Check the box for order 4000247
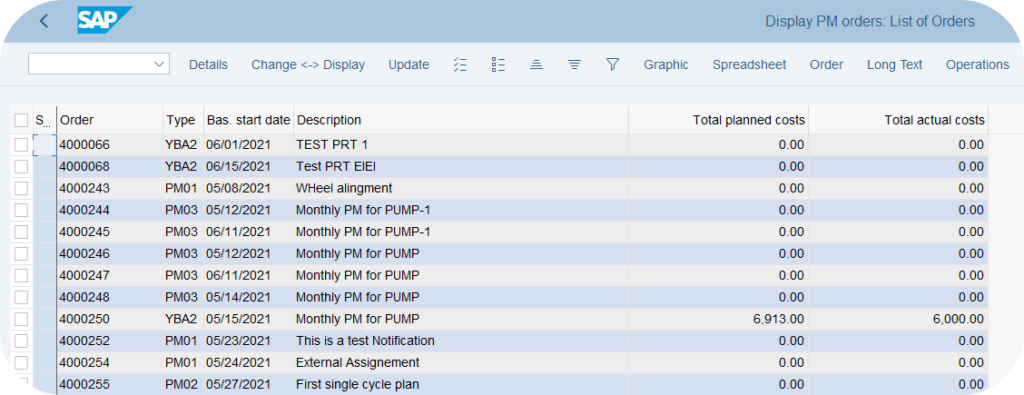 click(x=21, y=275)
